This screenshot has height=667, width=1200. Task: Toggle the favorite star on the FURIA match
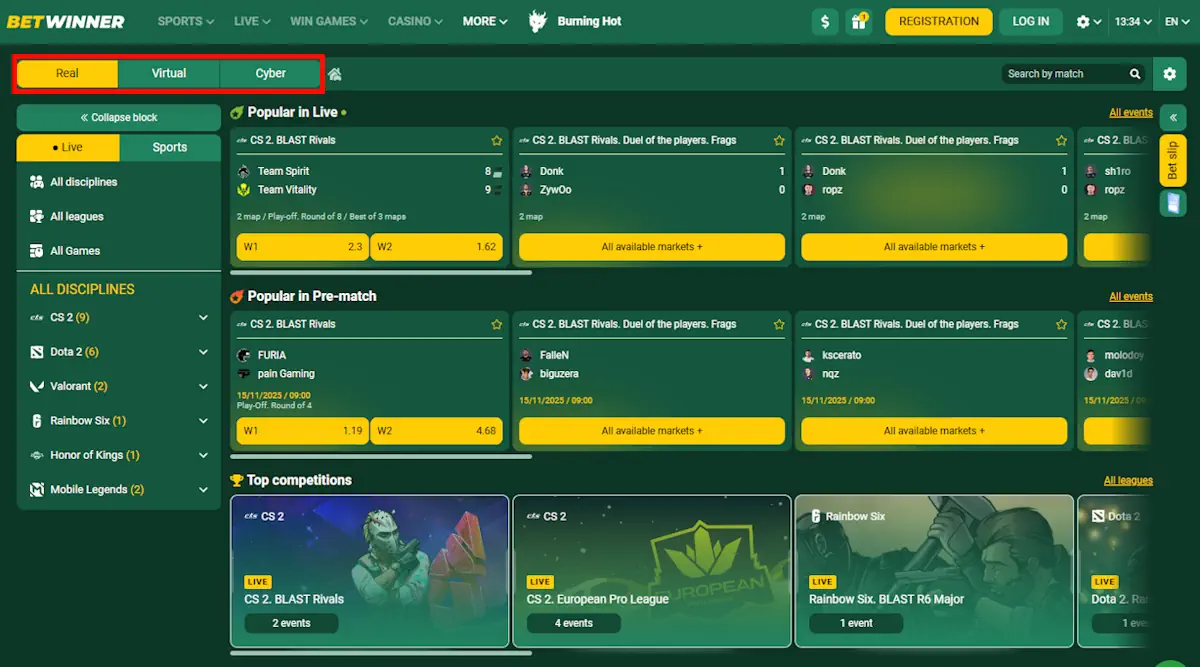click(496, 324)
